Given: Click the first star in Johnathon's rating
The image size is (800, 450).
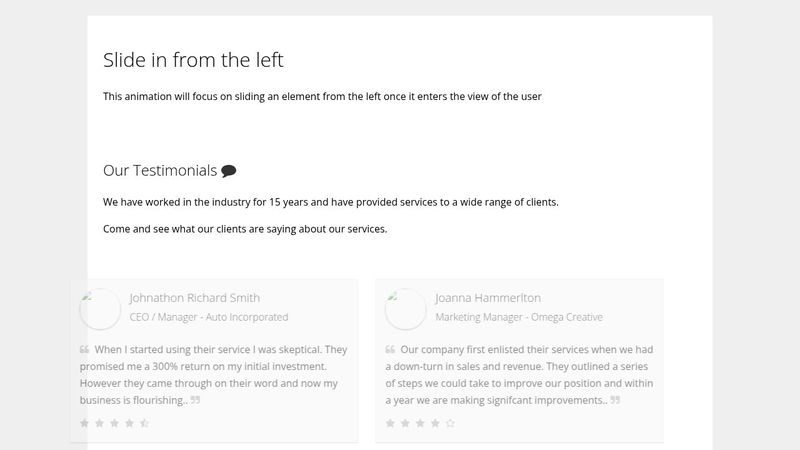Looking at the screenshot, I should [x=85, y=423].
